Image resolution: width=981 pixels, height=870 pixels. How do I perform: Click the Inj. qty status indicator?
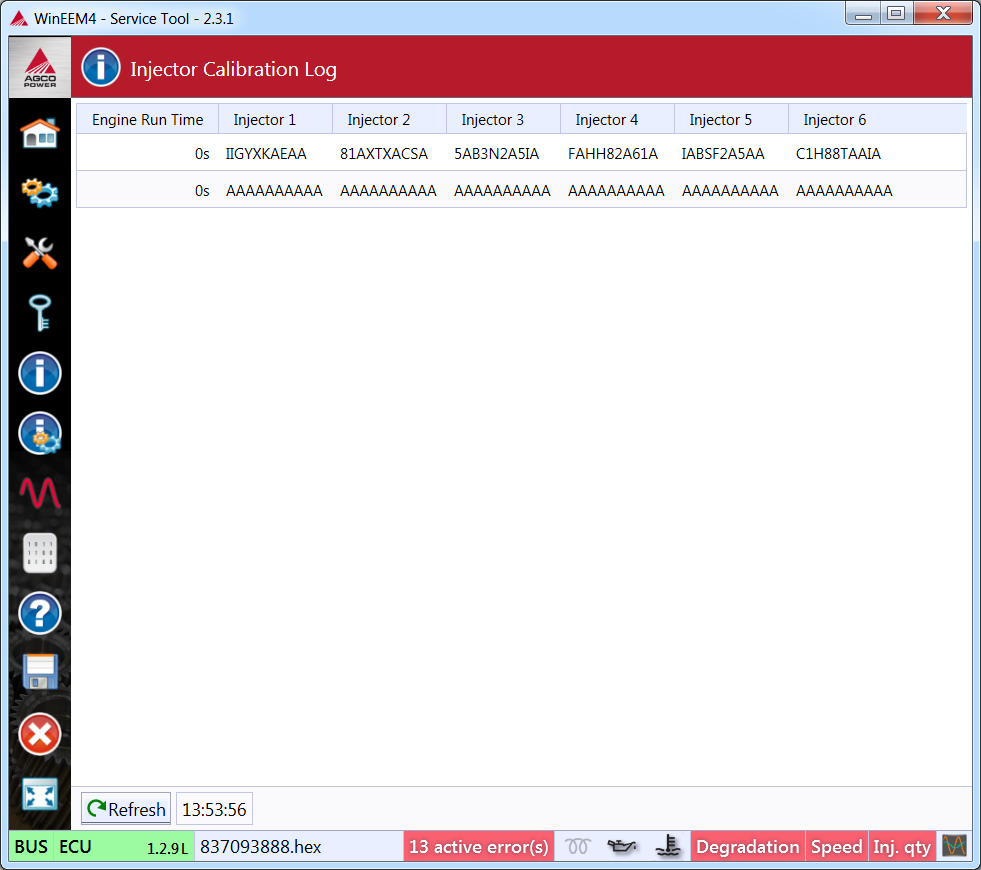coord(902,847)
